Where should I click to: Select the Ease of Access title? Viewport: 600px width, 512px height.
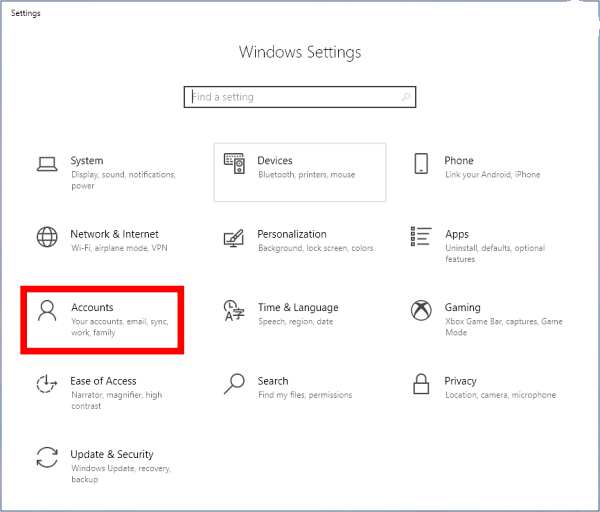103,381
